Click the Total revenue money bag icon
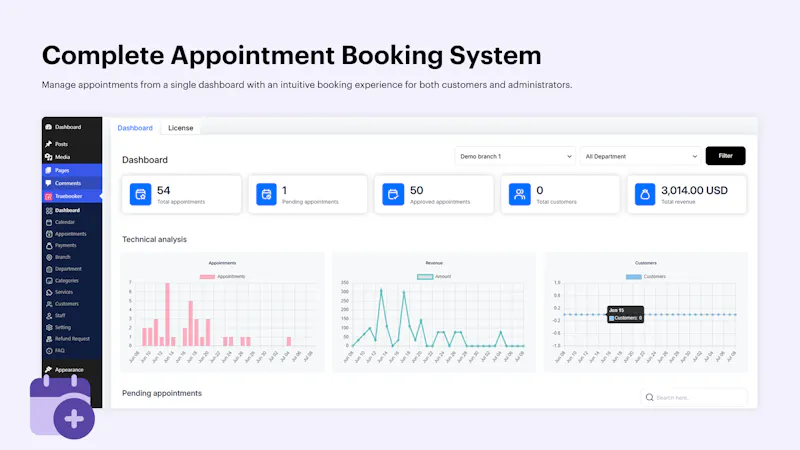Screen dimensions: 800x450 click(645, 194)
